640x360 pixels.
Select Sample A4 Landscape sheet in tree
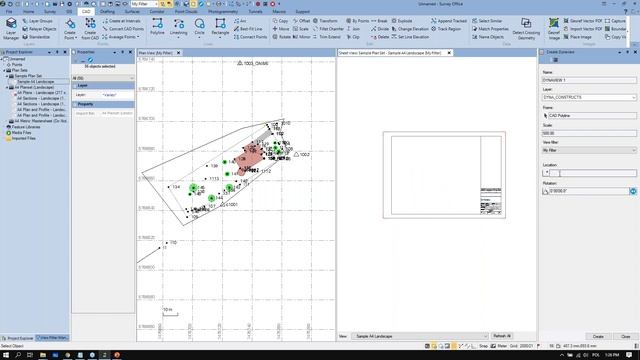click(35, 82)
